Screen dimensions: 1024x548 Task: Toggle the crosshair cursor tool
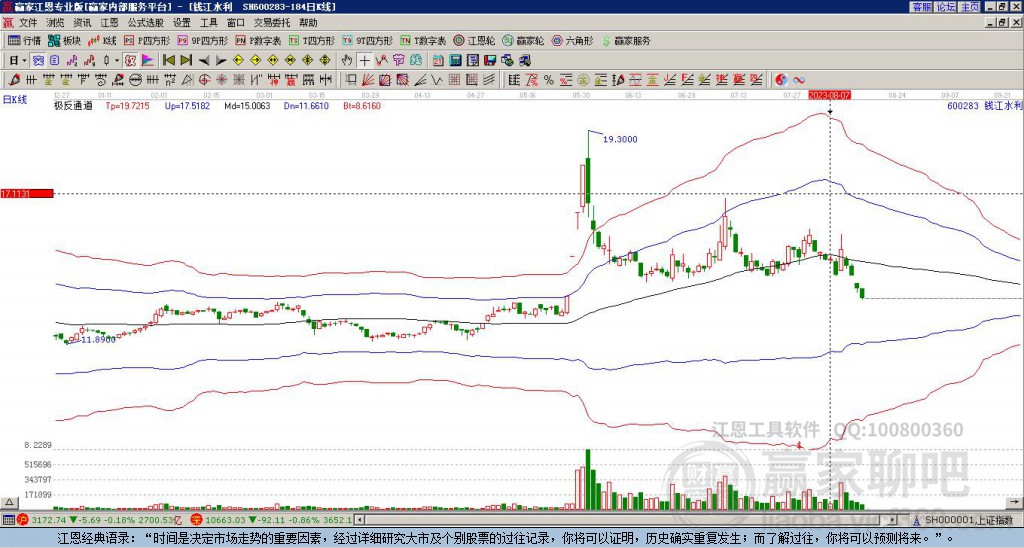364,61
